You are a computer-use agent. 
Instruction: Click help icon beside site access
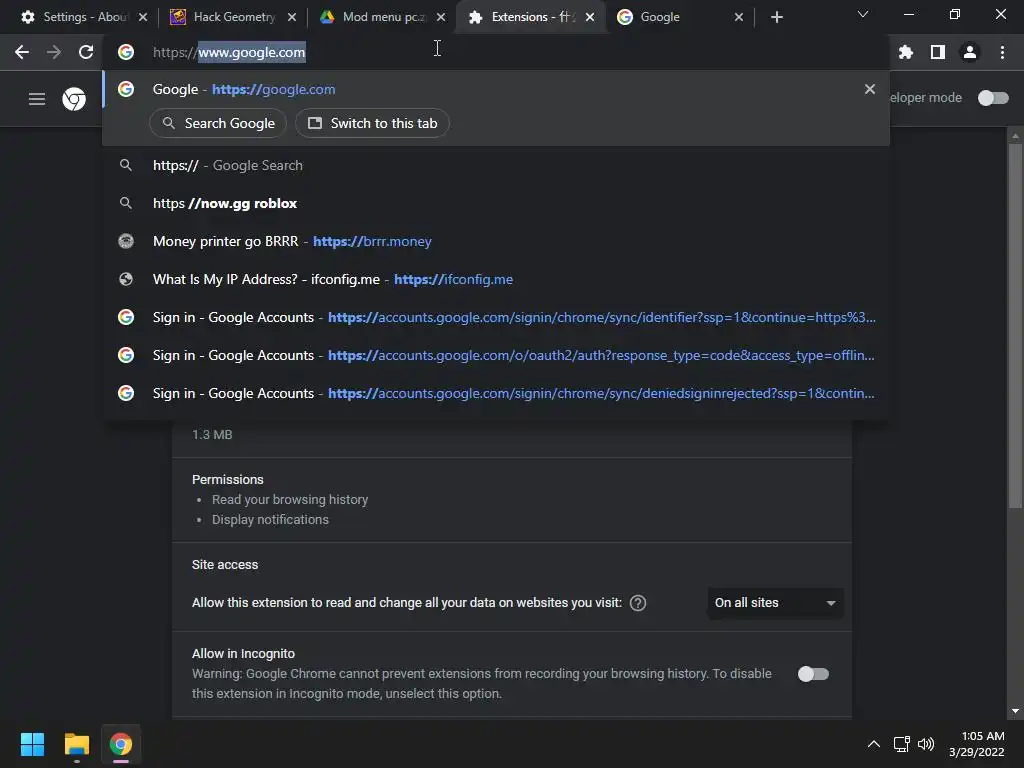638,603
